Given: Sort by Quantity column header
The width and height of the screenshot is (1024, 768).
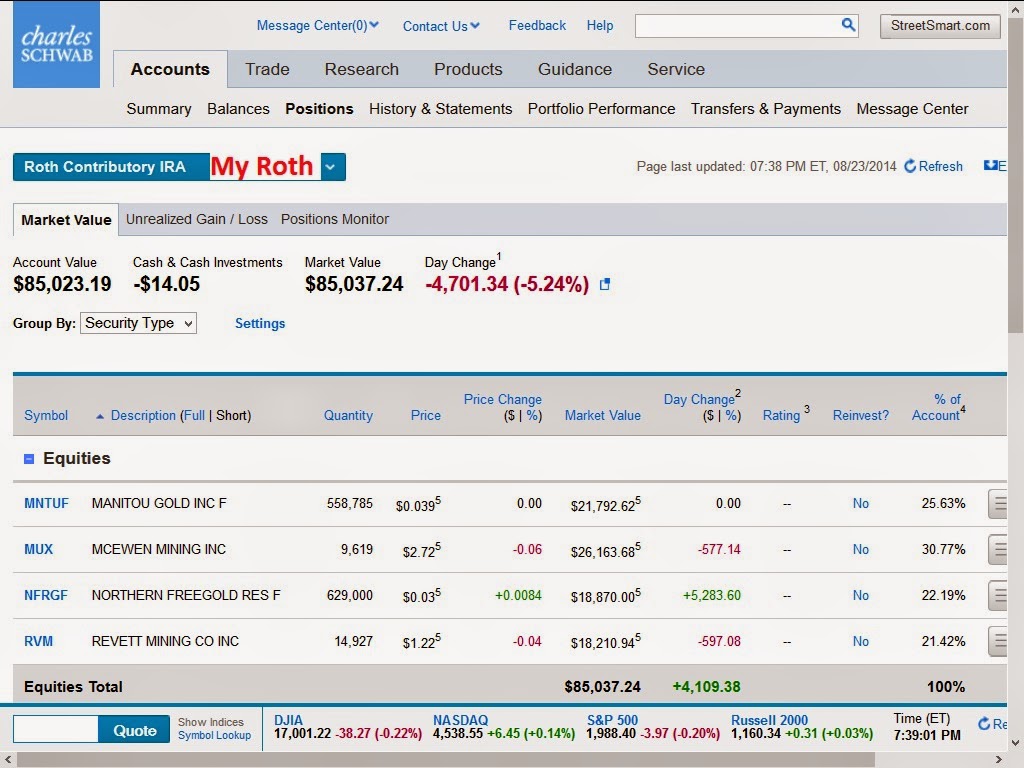Looking at the screenshot, I should pyautogui.click(x=348, y=415).
